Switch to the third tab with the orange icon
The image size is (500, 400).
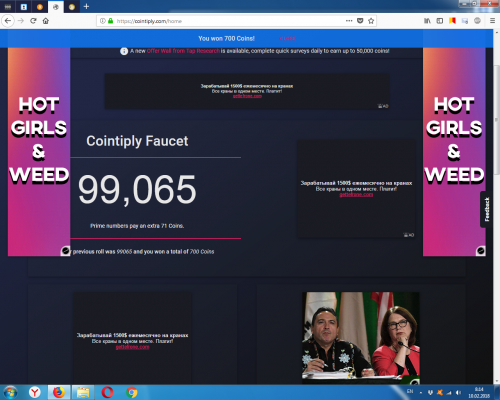tap(40, 7)
